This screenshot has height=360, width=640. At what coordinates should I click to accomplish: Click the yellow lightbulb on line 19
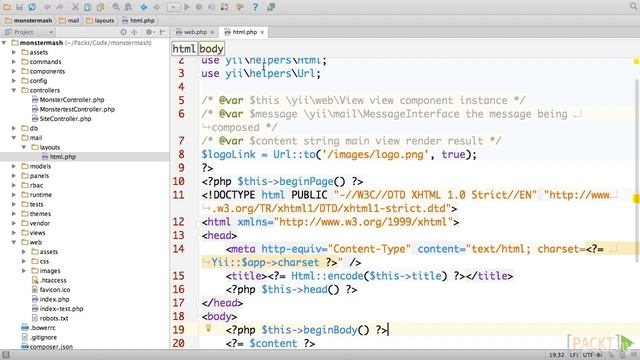click(208, 328)
